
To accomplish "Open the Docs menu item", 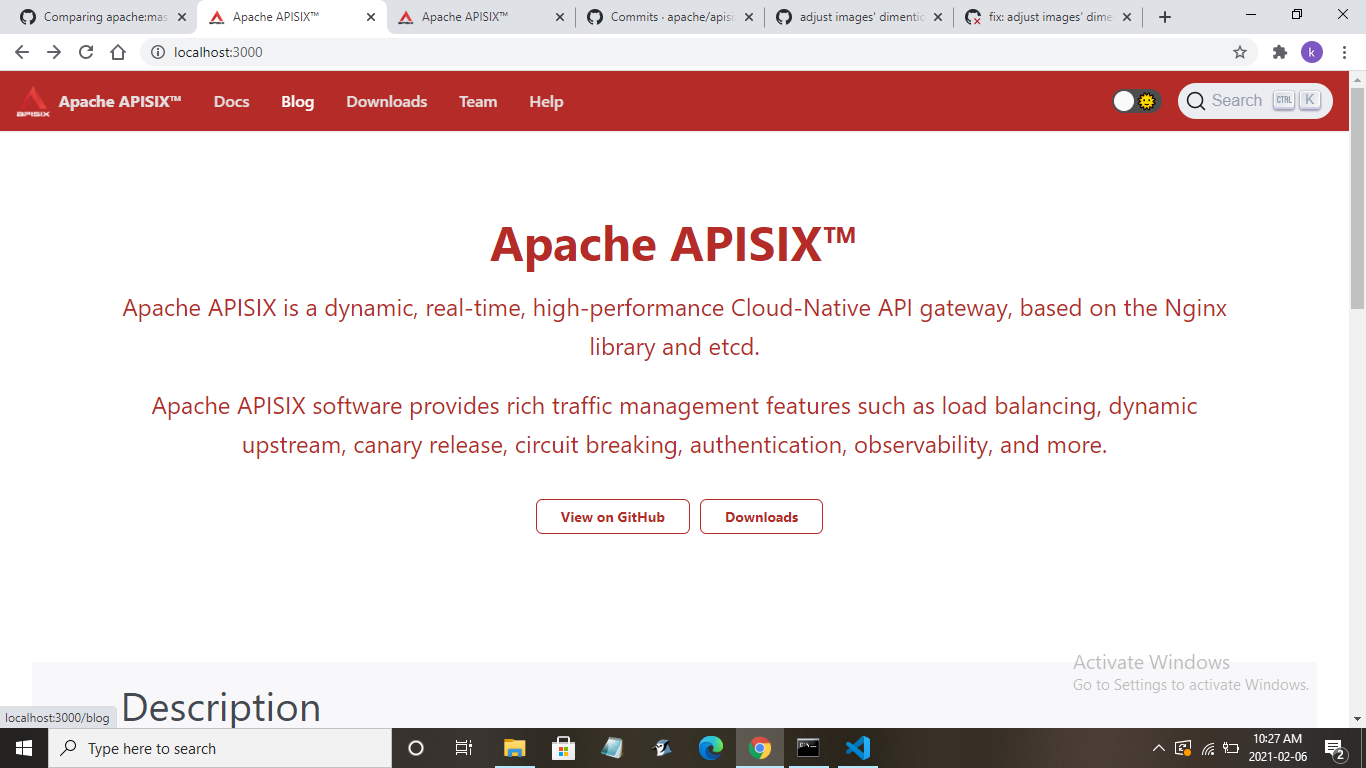I will point(231,101).
